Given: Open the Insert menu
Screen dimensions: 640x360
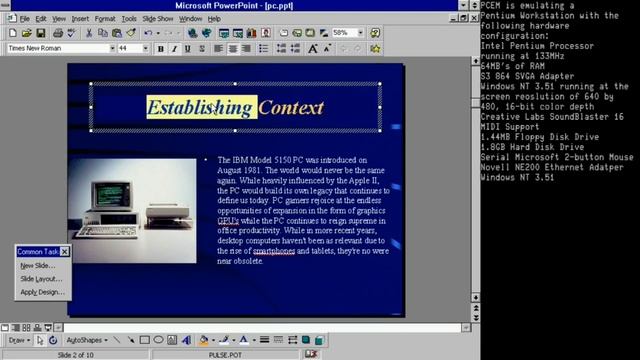Looking at the screenshot, I should tap(80, 19).
